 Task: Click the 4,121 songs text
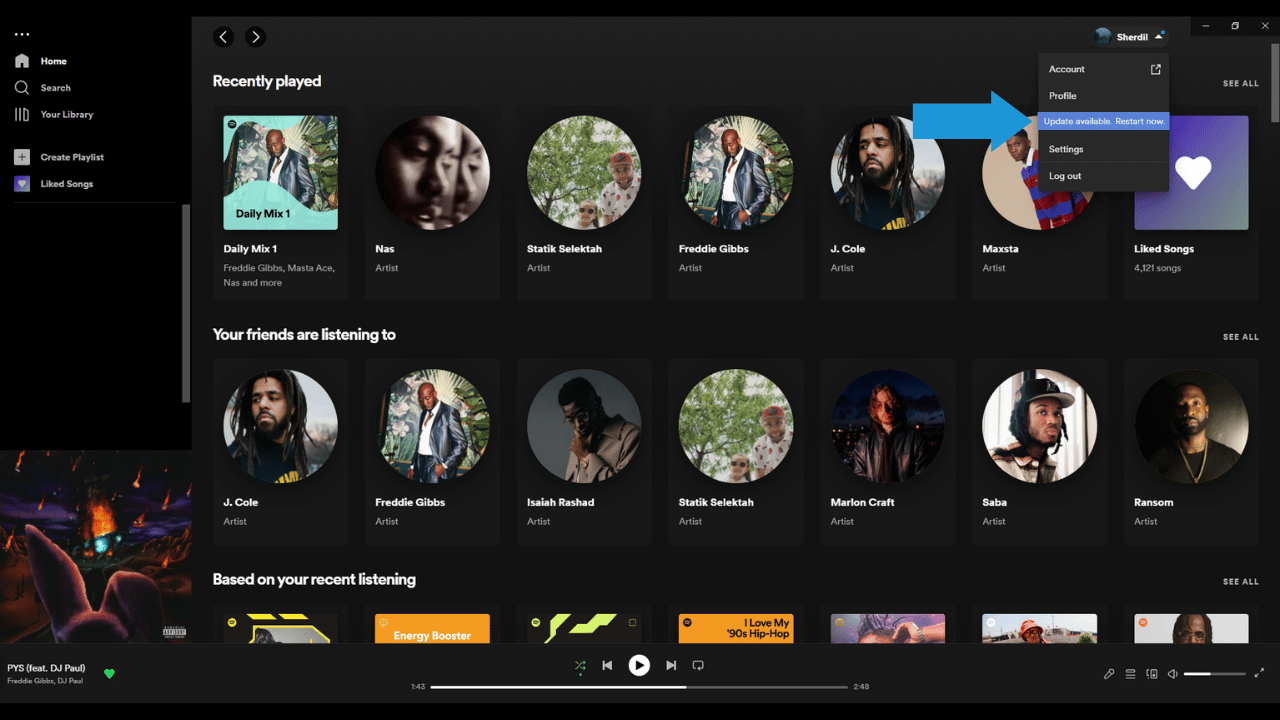tap(1158, 268)
